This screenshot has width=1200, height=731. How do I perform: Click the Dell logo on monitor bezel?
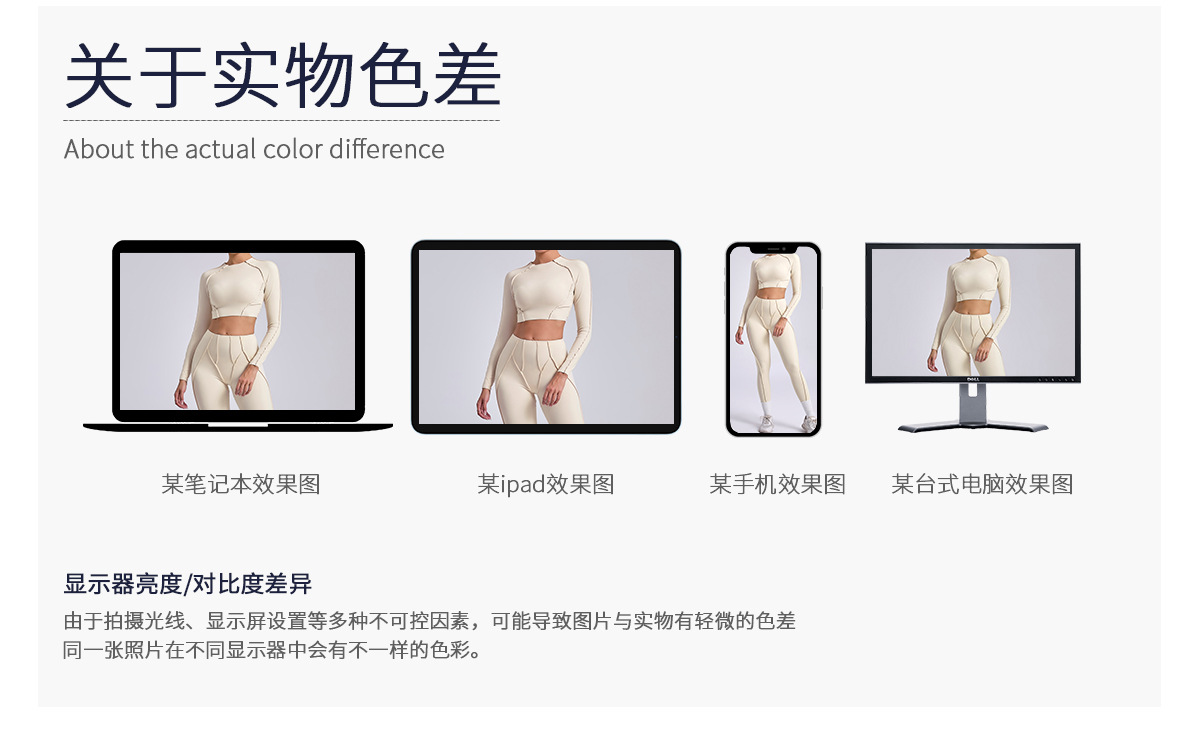(x=972, y=379)
